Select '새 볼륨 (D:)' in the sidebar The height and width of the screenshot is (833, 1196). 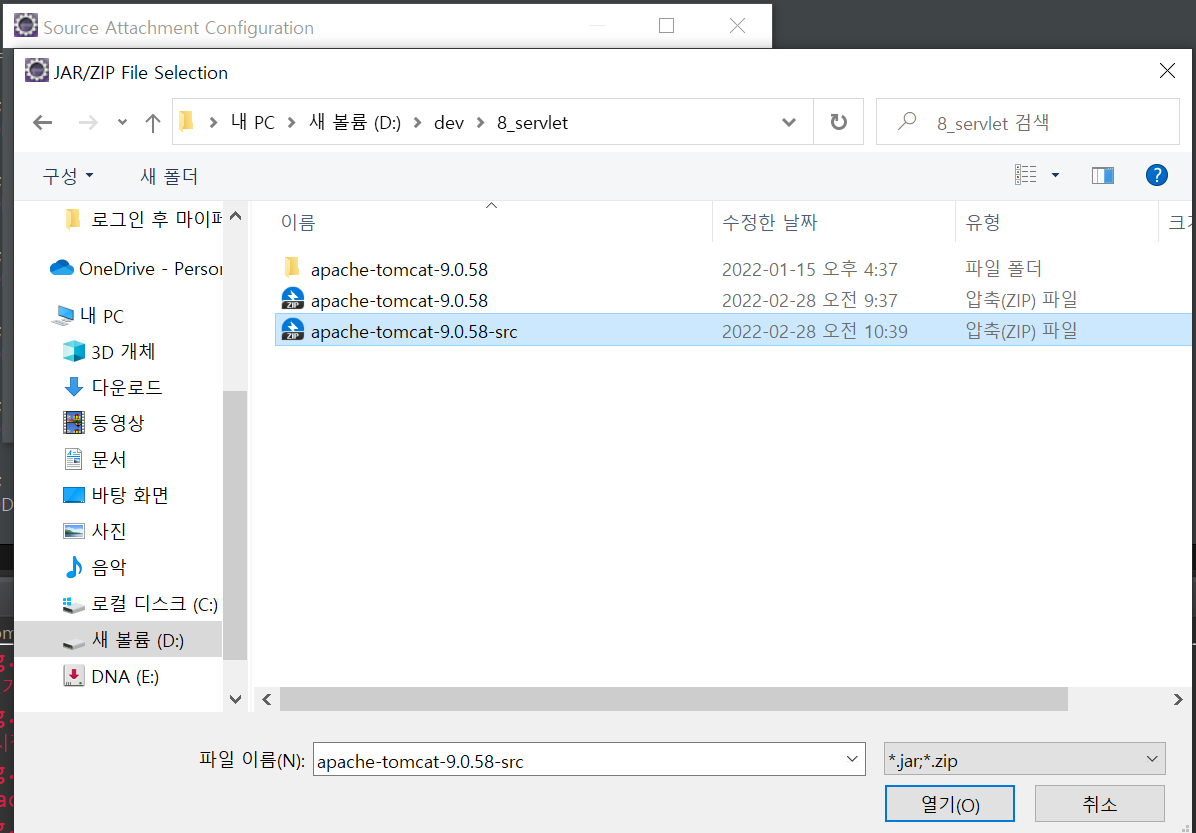point(118,640)
